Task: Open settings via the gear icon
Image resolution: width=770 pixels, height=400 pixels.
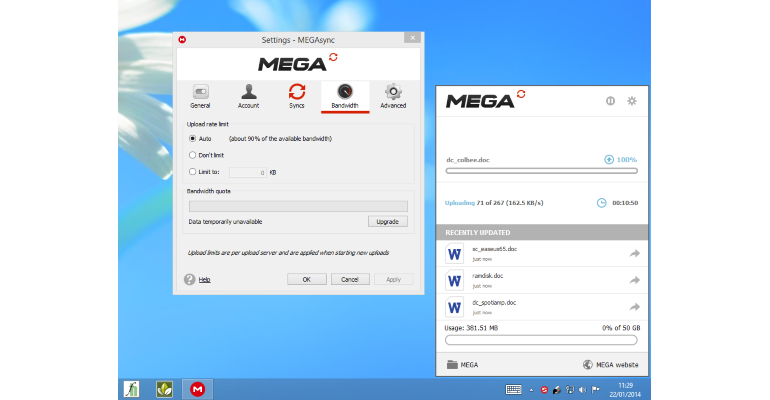Action: (632, 101)
